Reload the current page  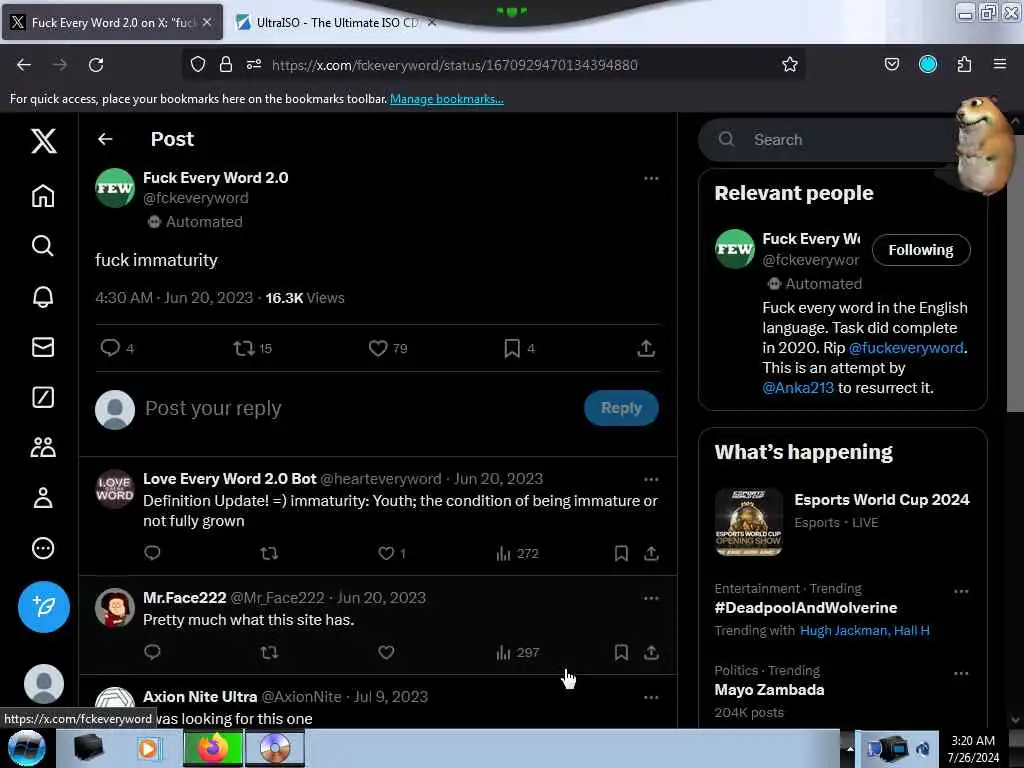point(96,65)
